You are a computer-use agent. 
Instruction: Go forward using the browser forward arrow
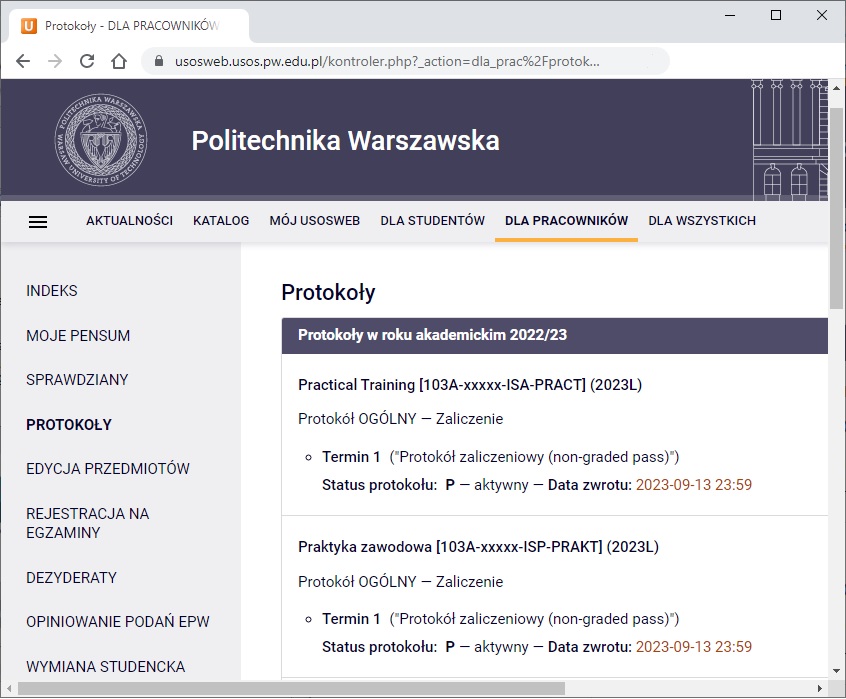tap(54, 61)
